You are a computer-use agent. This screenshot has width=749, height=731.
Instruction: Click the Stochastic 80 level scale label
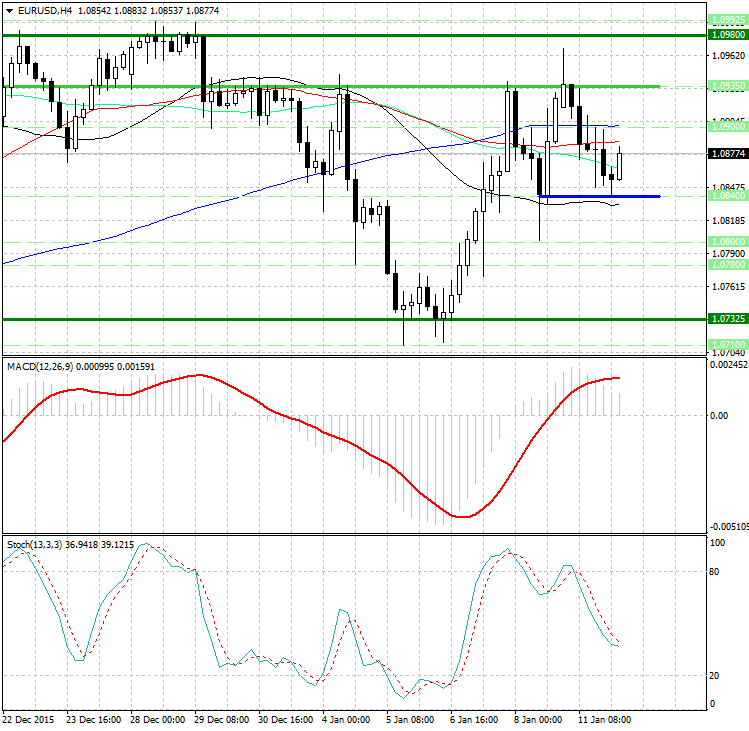[715, 573]
